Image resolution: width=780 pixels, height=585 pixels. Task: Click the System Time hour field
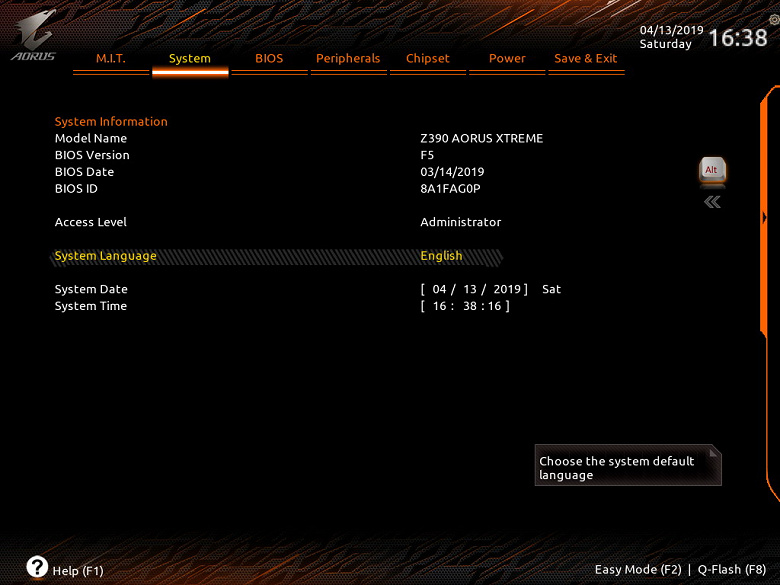pos(439,306)
